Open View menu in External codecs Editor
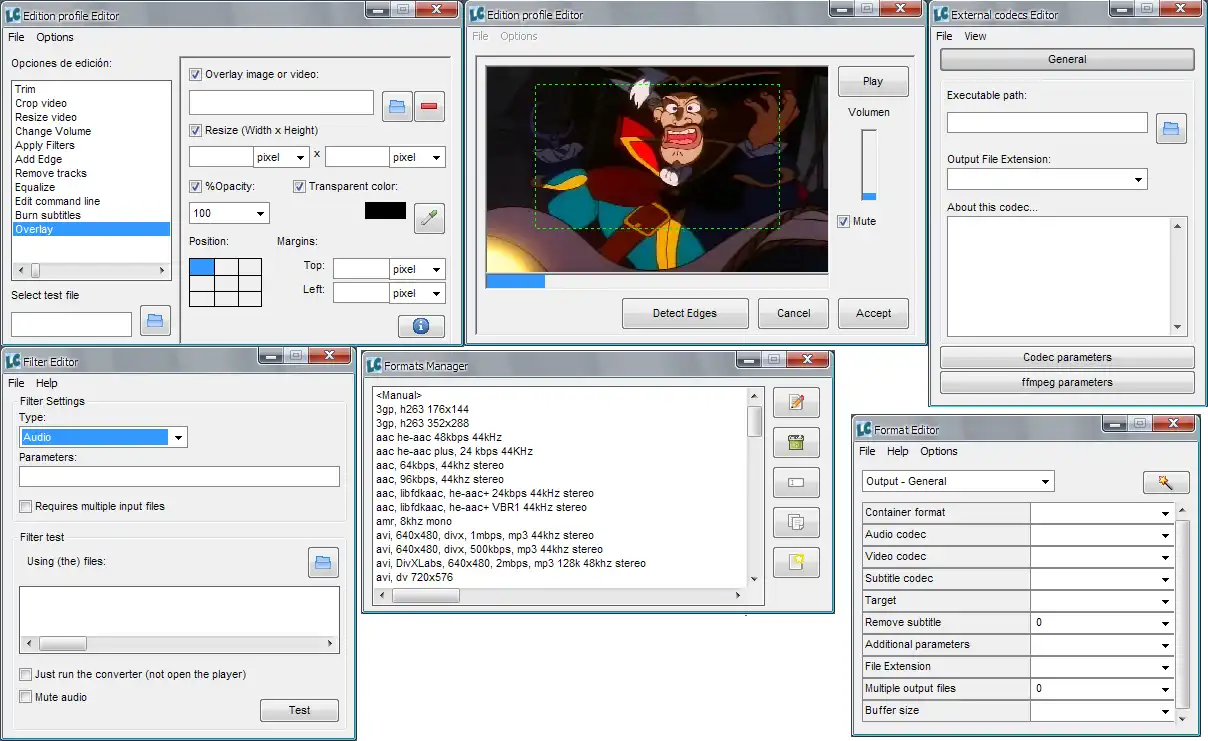1208x741 pixels. 975,36
